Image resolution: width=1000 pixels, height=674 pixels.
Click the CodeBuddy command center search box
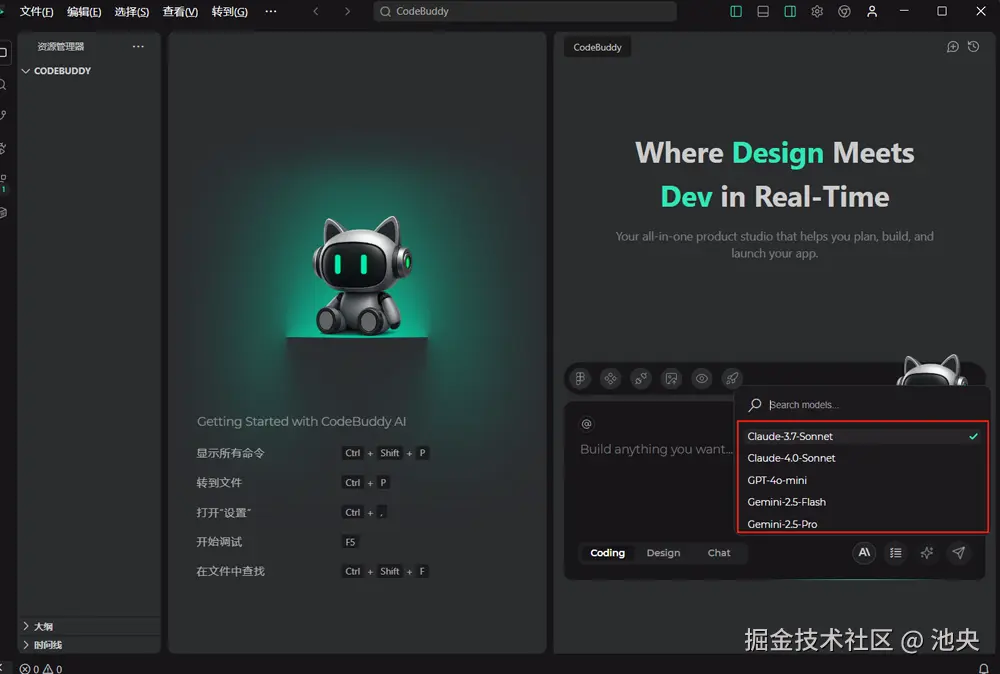pyautogui.click(x=525, y=11)
